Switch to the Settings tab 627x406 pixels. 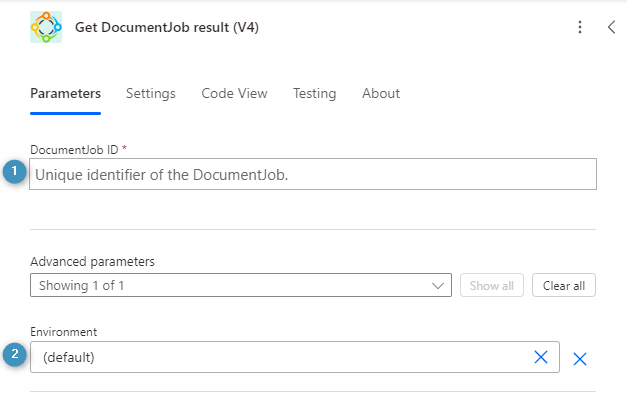click(151, 94)
